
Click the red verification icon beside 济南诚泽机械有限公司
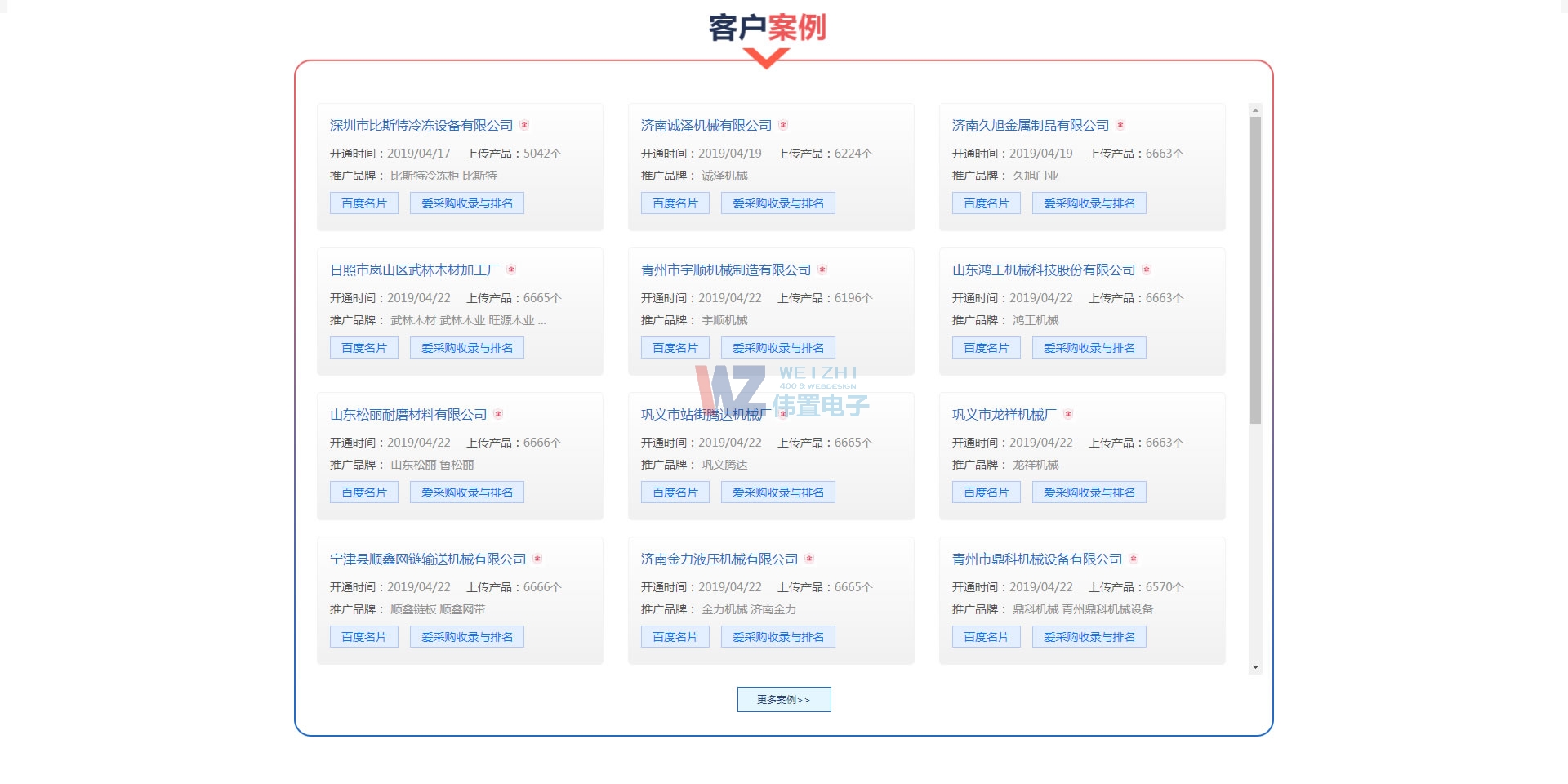click(x=784, y=125)
